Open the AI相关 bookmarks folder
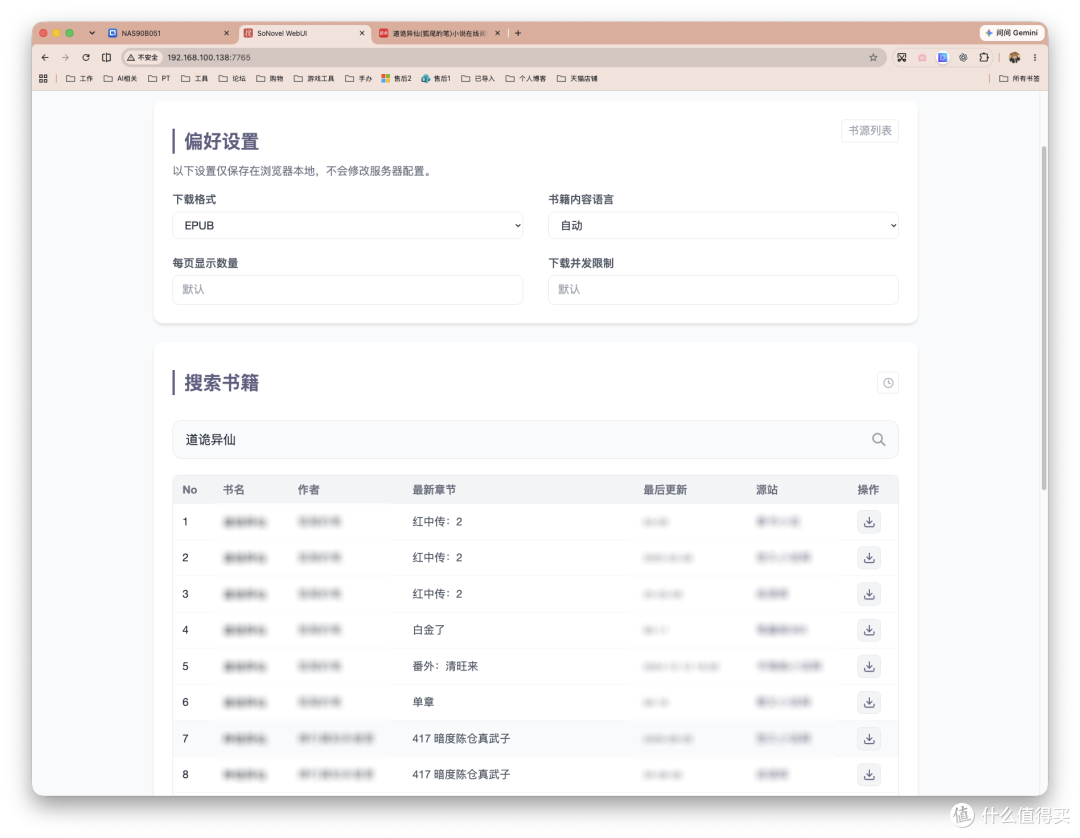 point(121,78)
